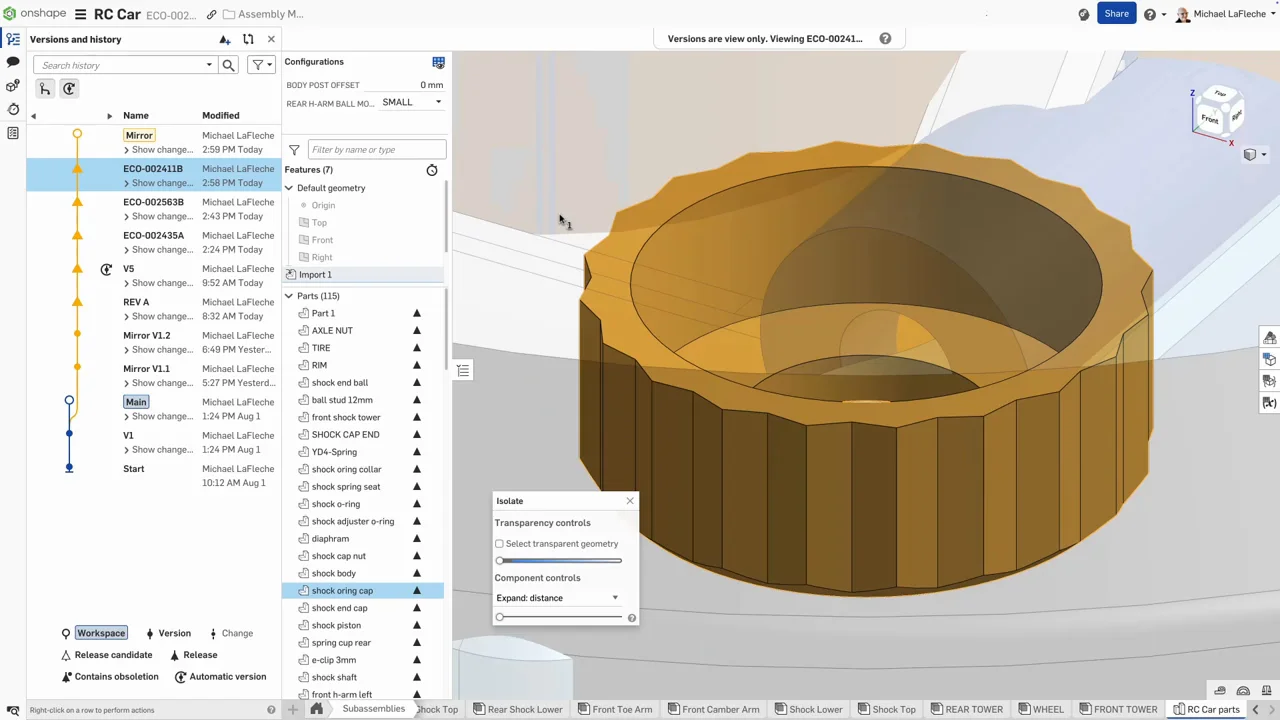Click the transparency slider in Isolate dialog
Screen dimensions: 1280x720
[x=558, y=560]
